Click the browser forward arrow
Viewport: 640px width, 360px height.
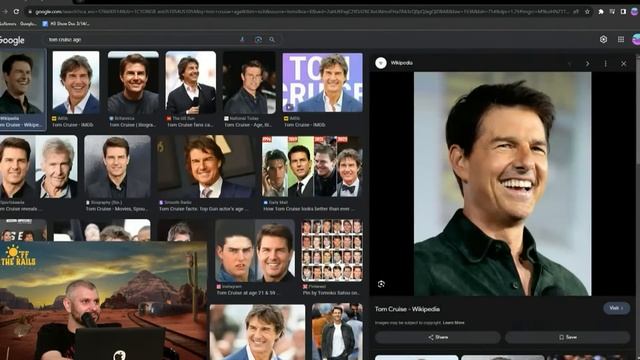[5, 11]
